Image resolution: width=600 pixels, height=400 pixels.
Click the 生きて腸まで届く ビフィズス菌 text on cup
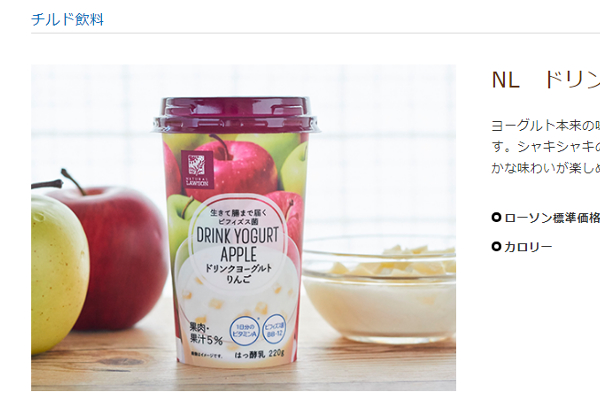(x=238, y=217)
